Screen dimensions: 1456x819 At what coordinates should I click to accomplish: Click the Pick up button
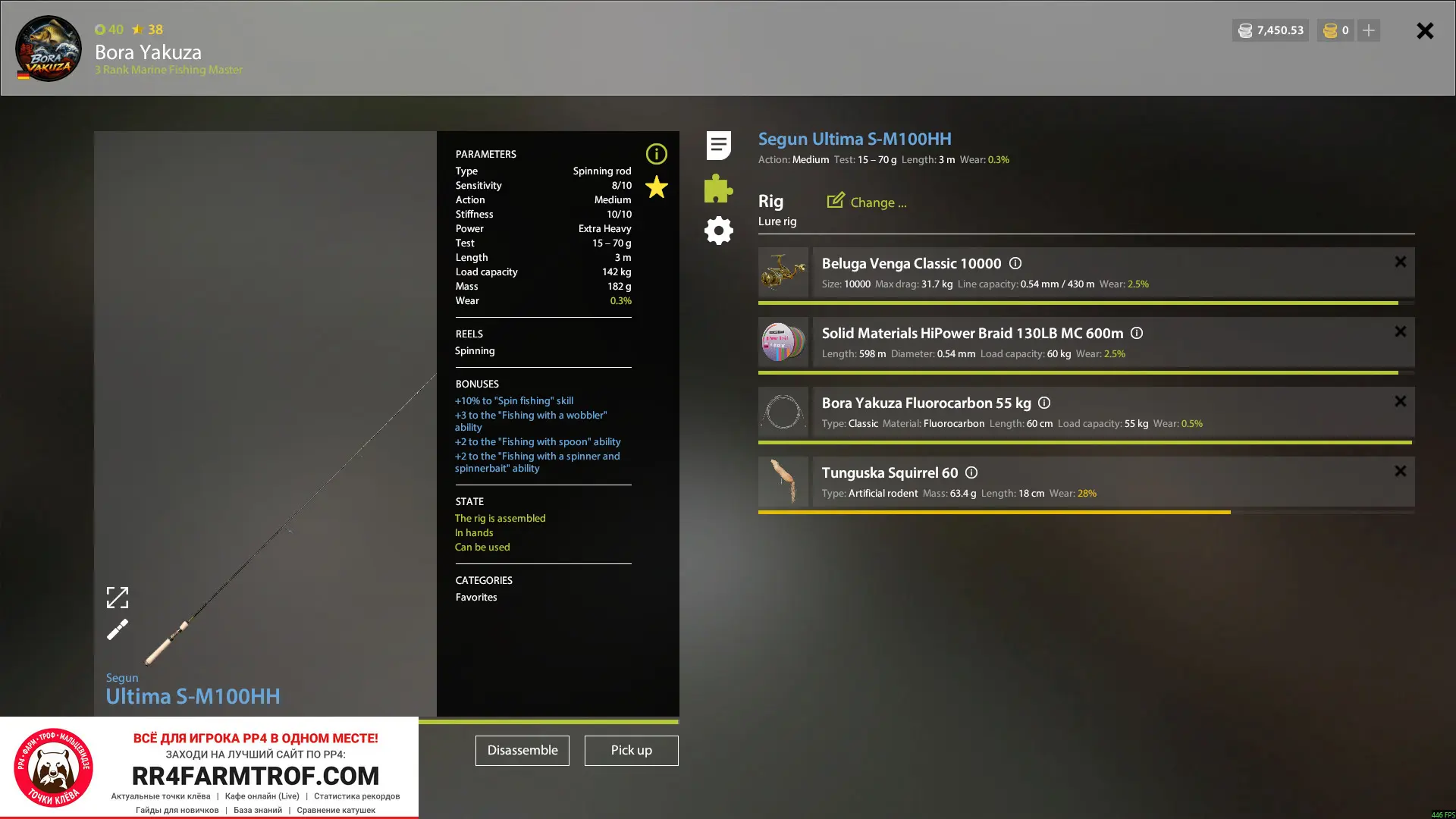[x=632, y=751]
